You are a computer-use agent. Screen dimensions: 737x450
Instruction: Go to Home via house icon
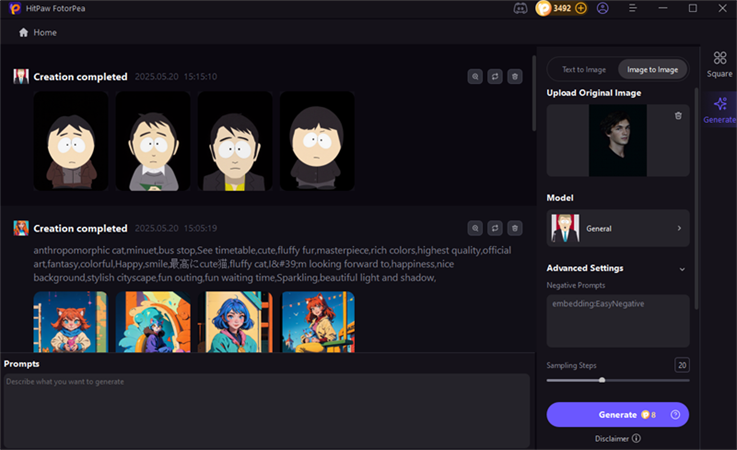coord(24,32)
